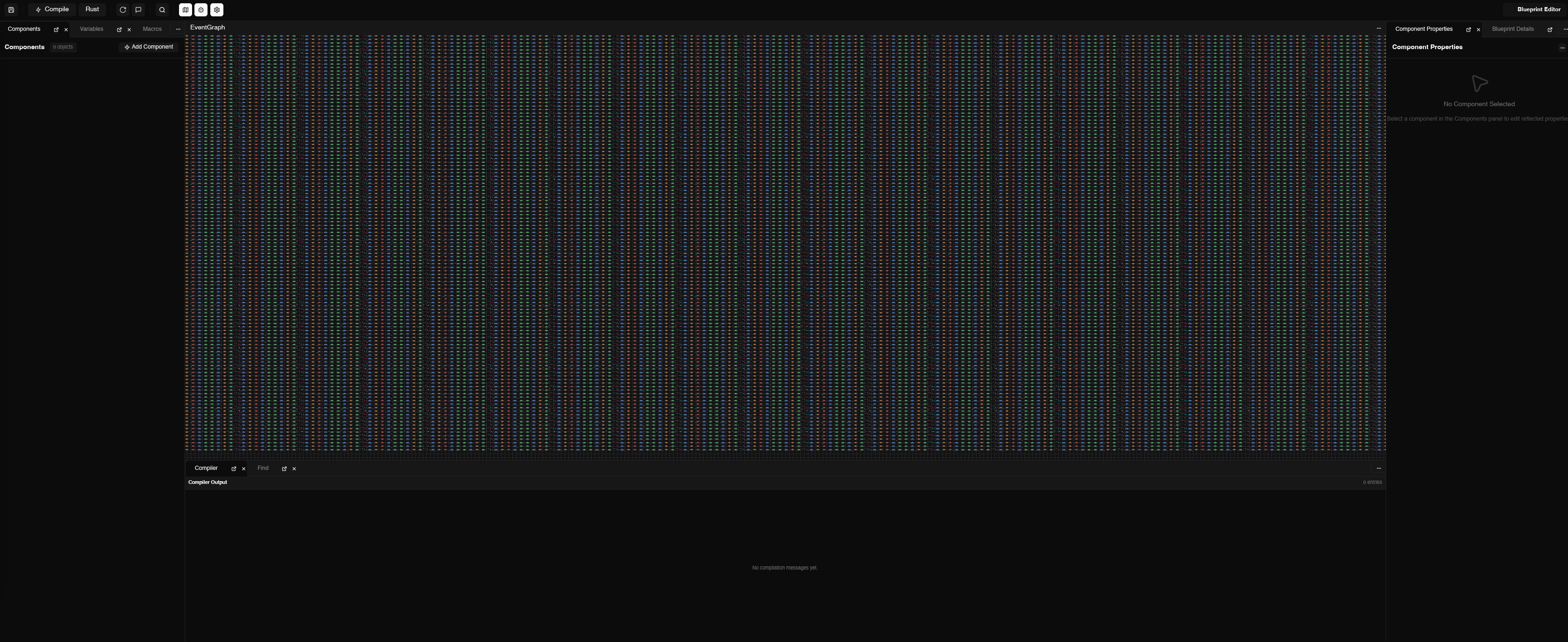
Task: Switch to the Find tab
Action: (263, 469)
